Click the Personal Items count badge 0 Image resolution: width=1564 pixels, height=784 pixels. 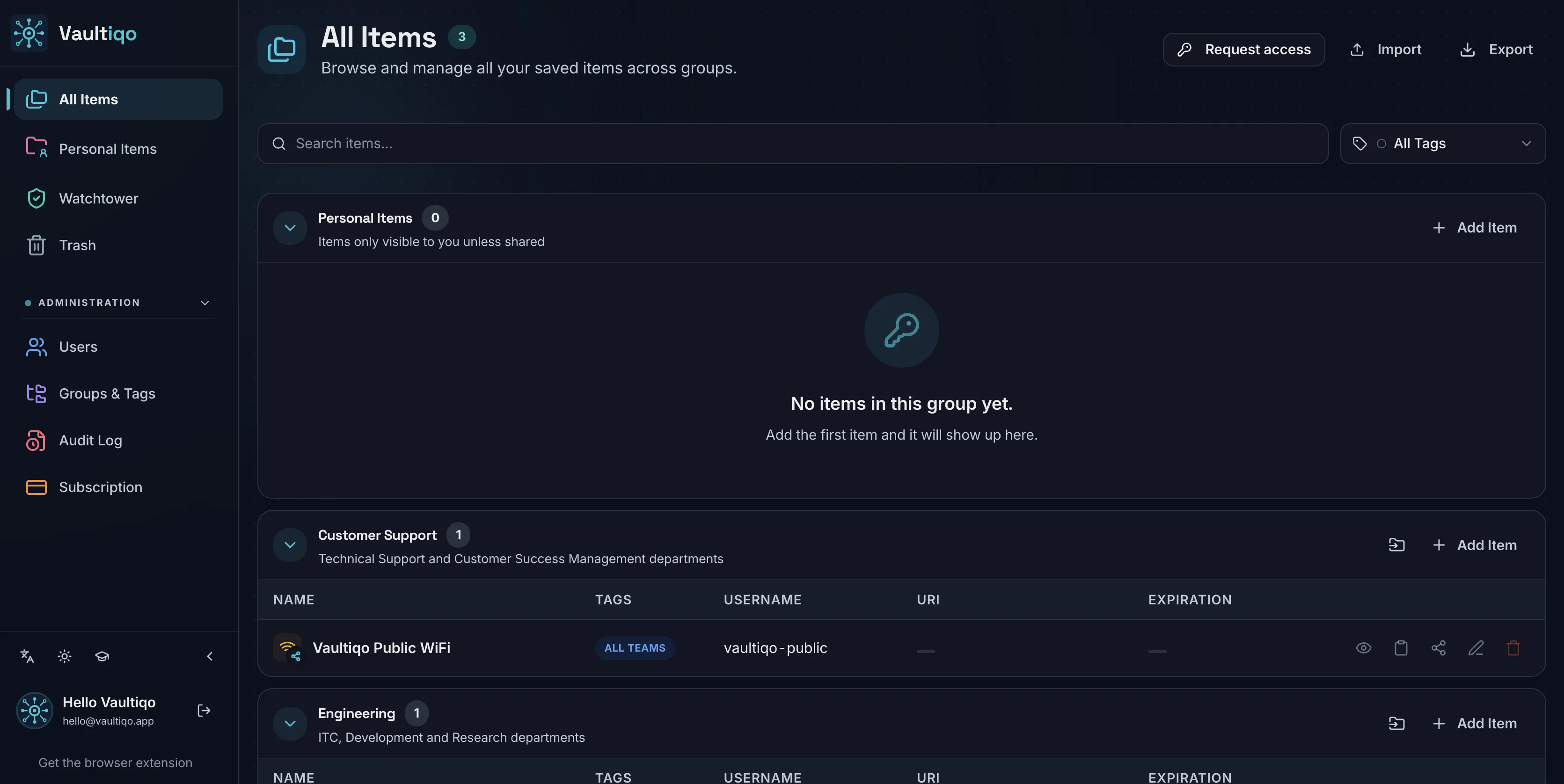click(435, 217)
